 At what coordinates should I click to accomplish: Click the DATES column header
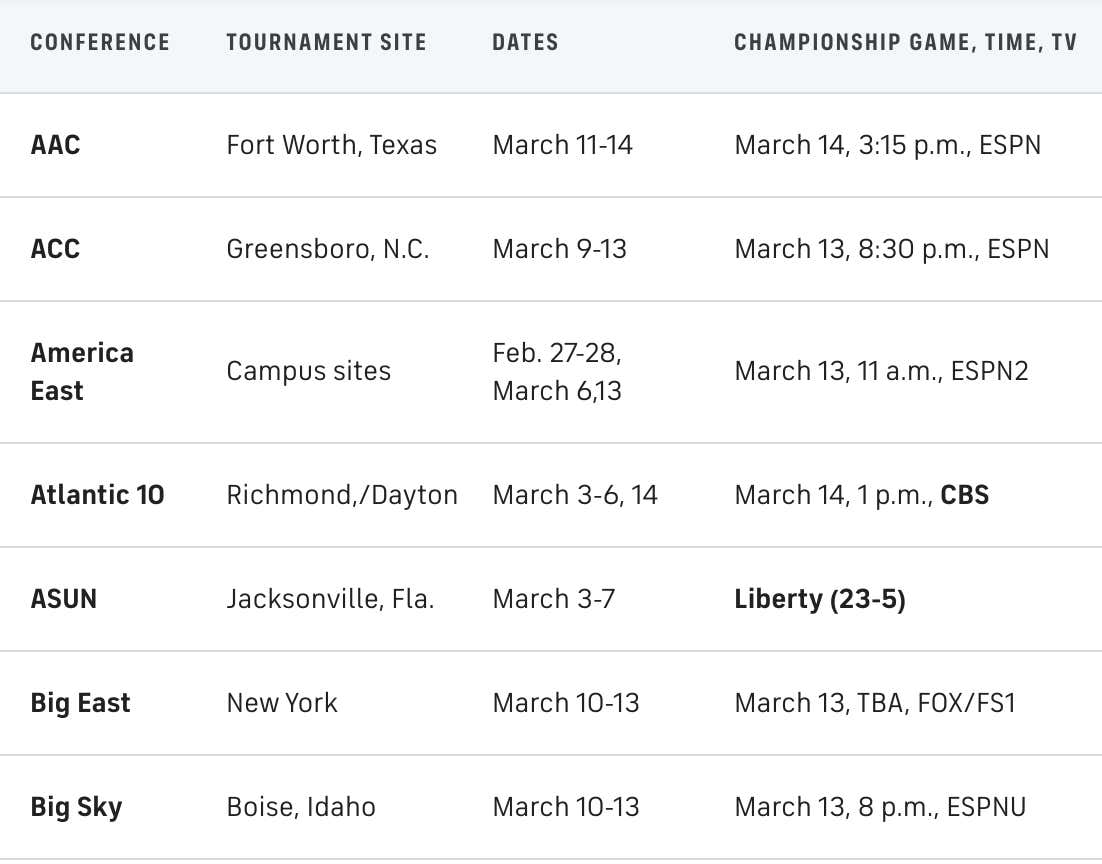coord(525,42)
